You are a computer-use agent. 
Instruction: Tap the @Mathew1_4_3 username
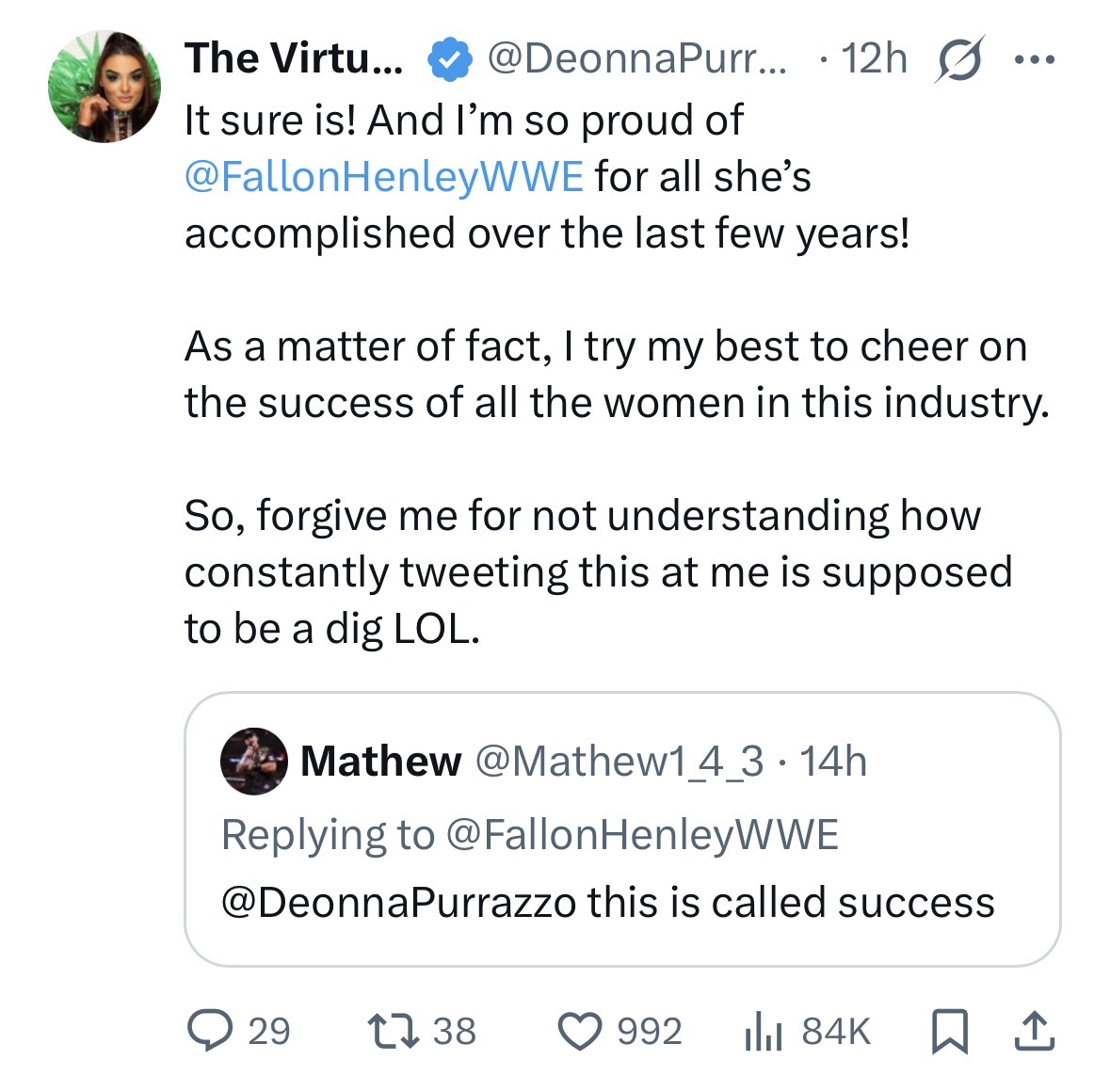point(620,761)
